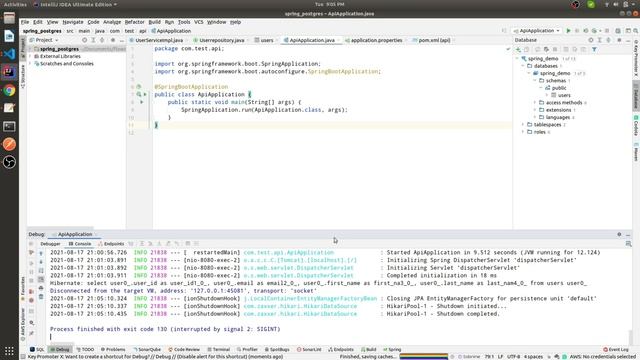This screenshot has width=640, height=360.
Task: Collapse public schema node
Action: tap(541, 88)
